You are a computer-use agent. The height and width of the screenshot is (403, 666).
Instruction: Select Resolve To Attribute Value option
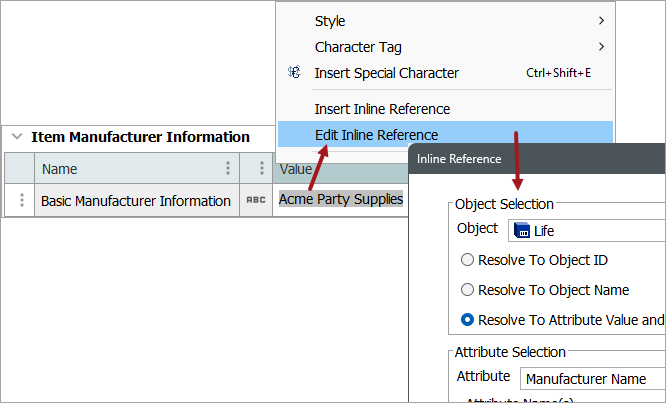(466, 320)
